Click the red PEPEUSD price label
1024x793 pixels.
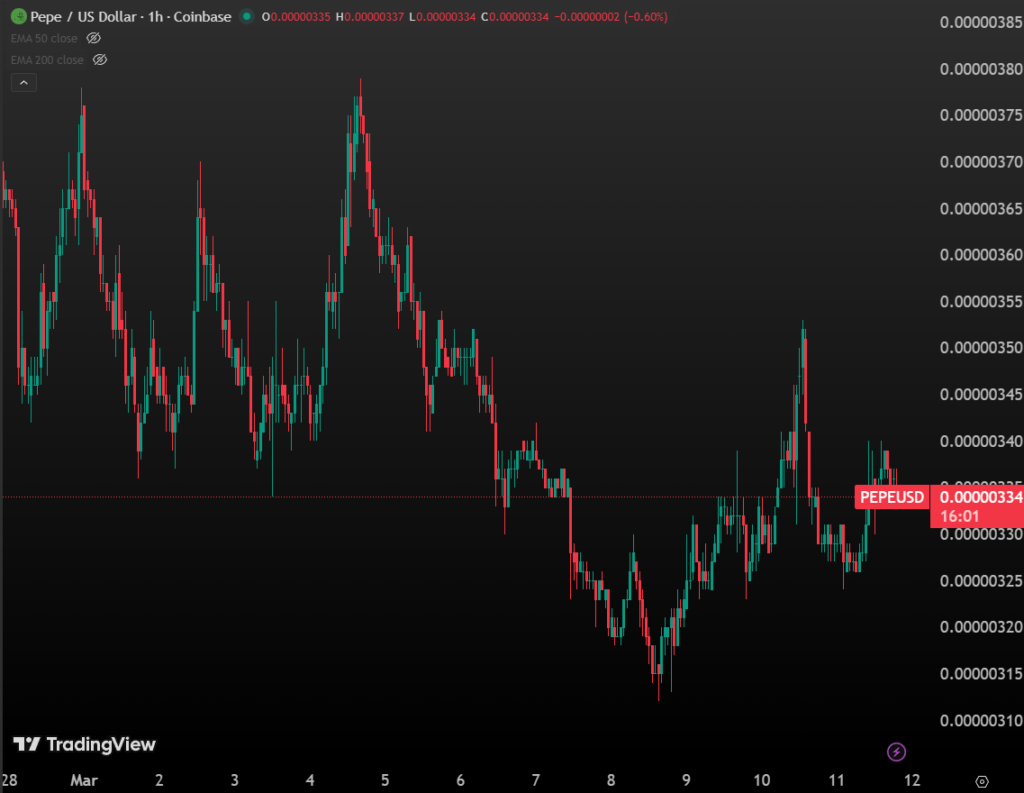tap(892, 497)
